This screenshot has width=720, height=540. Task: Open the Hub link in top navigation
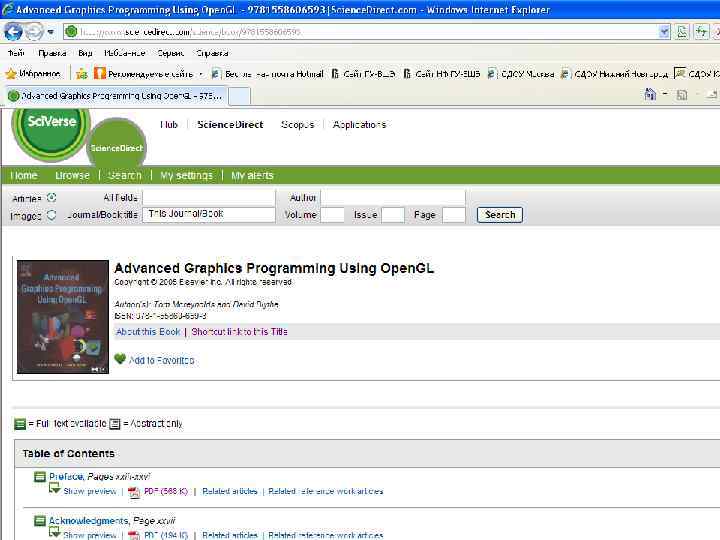(169, 124)
